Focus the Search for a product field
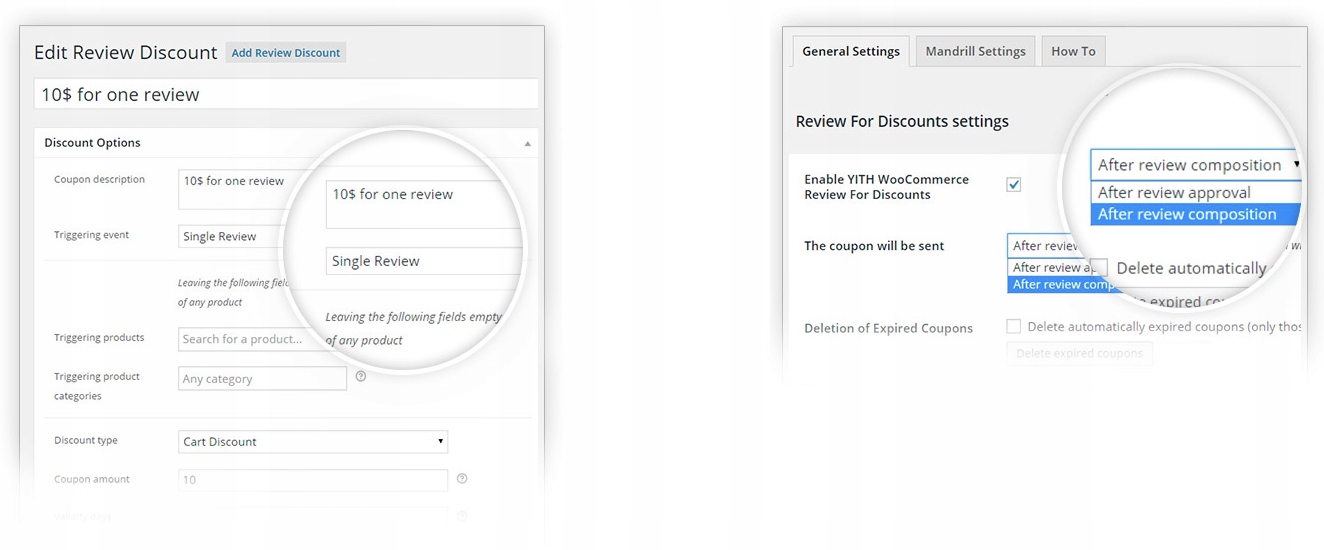This screenshot has width=1324, height=550. (x=250, y=339)
